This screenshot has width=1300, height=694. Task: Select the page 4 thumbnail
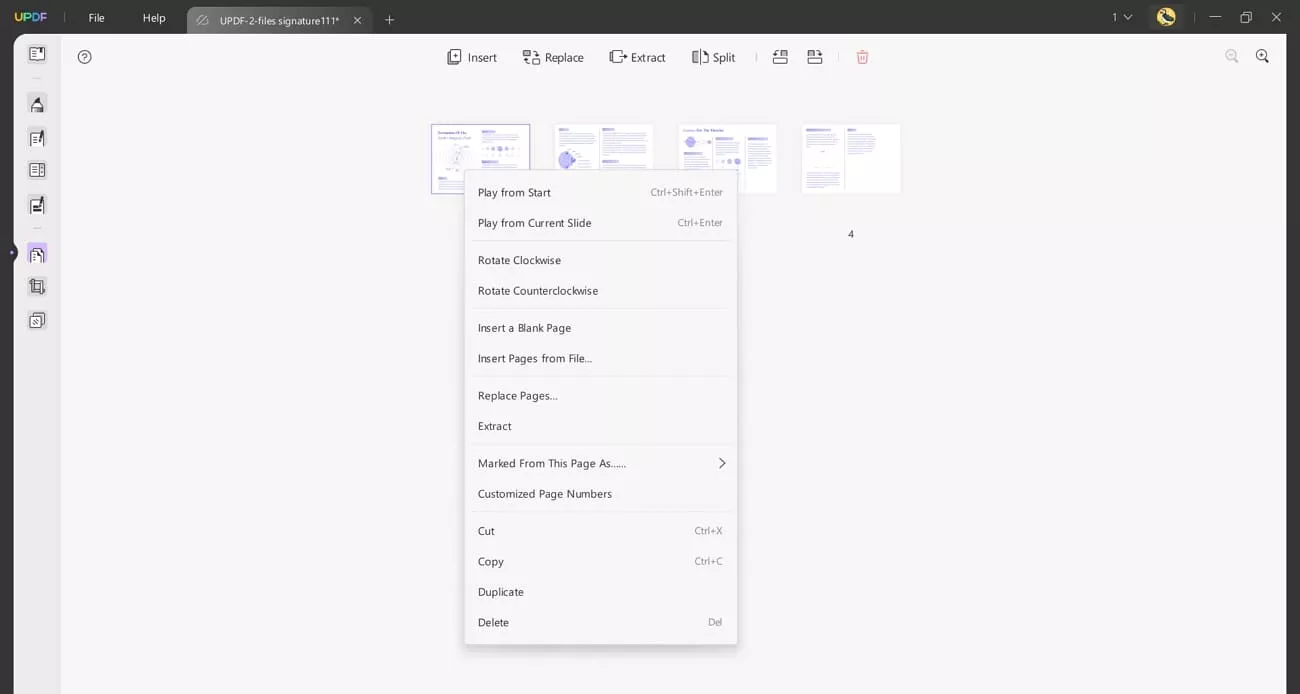tap(850, 157)
